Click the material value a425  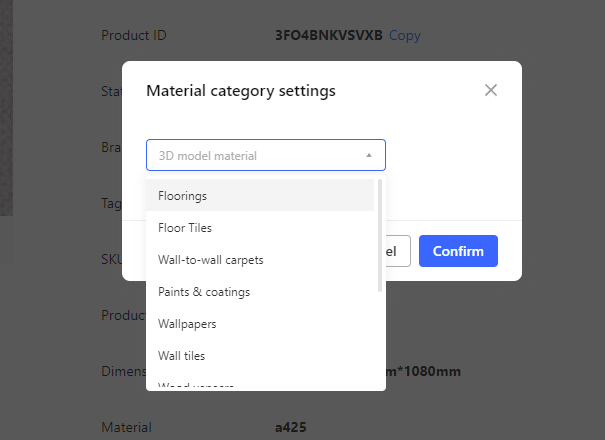(x=291, y=428)
